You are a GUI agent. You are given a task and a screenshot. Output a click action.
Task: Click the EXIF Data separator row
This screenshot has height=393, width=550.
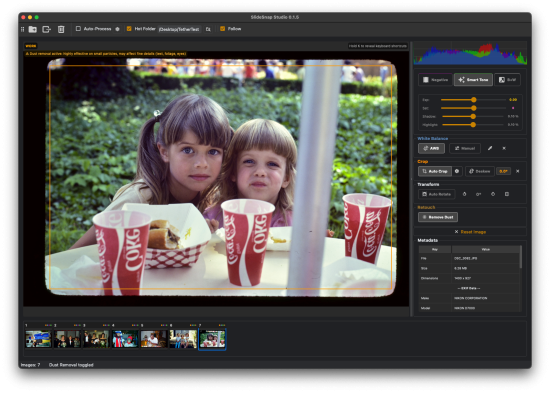click(x=469, y=288)
